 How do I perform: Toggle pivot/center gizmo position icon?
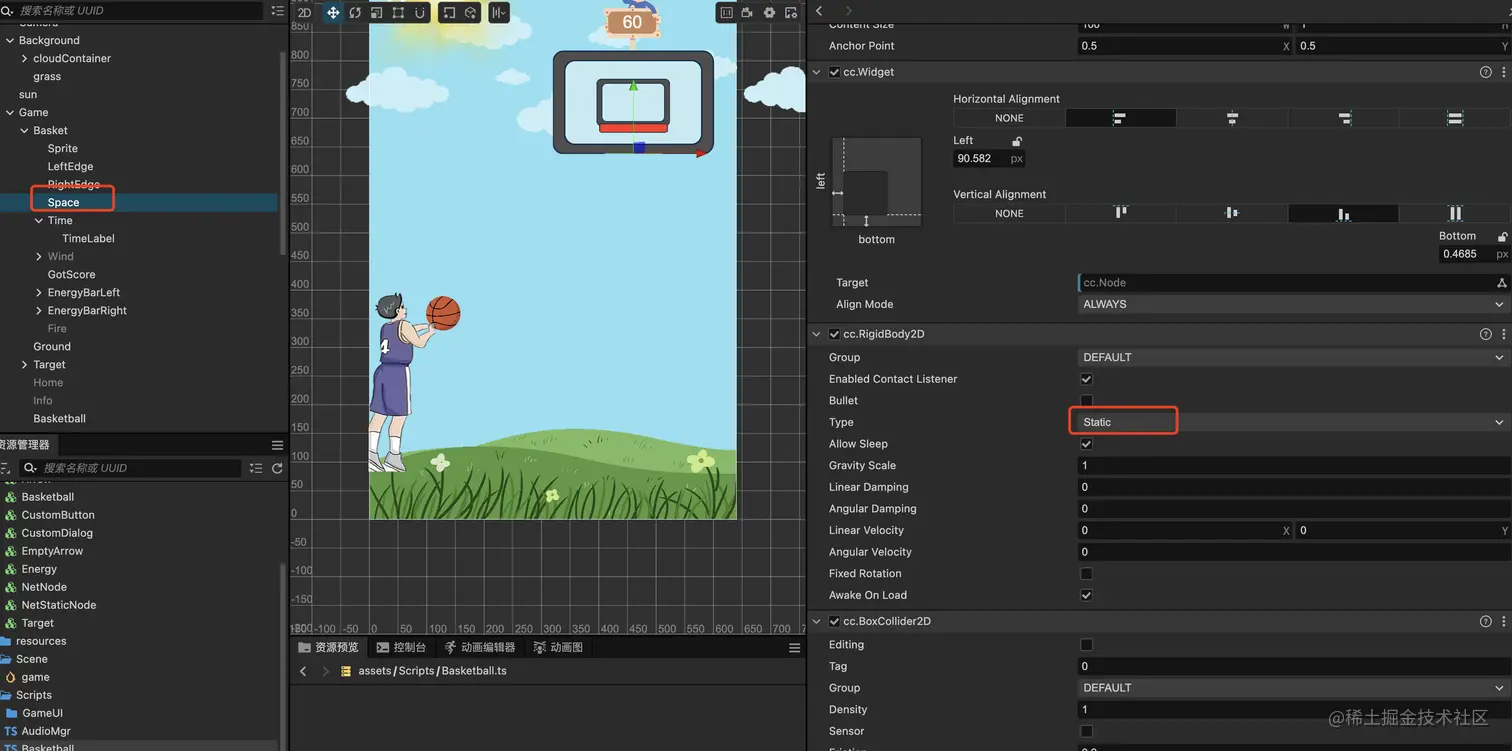point(448,13)
